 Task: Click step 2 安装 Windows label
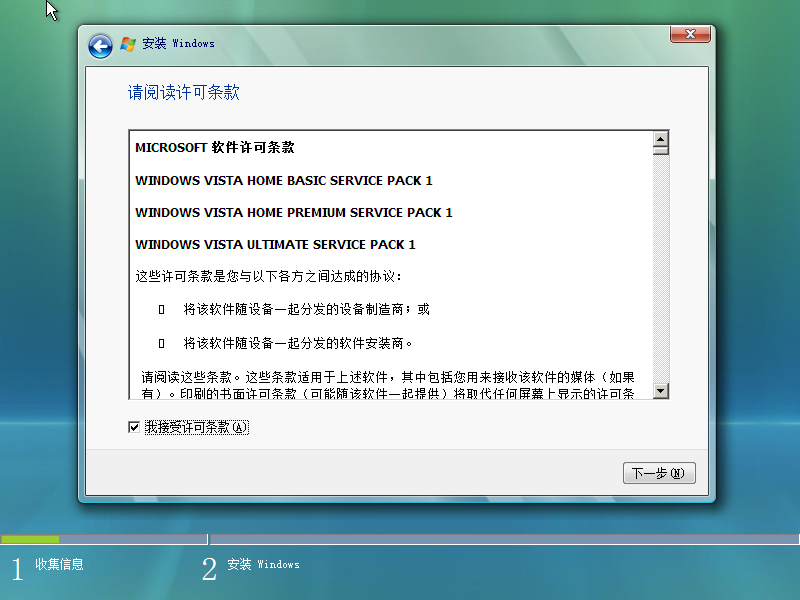pyautogui.click(x=263, y=564)
